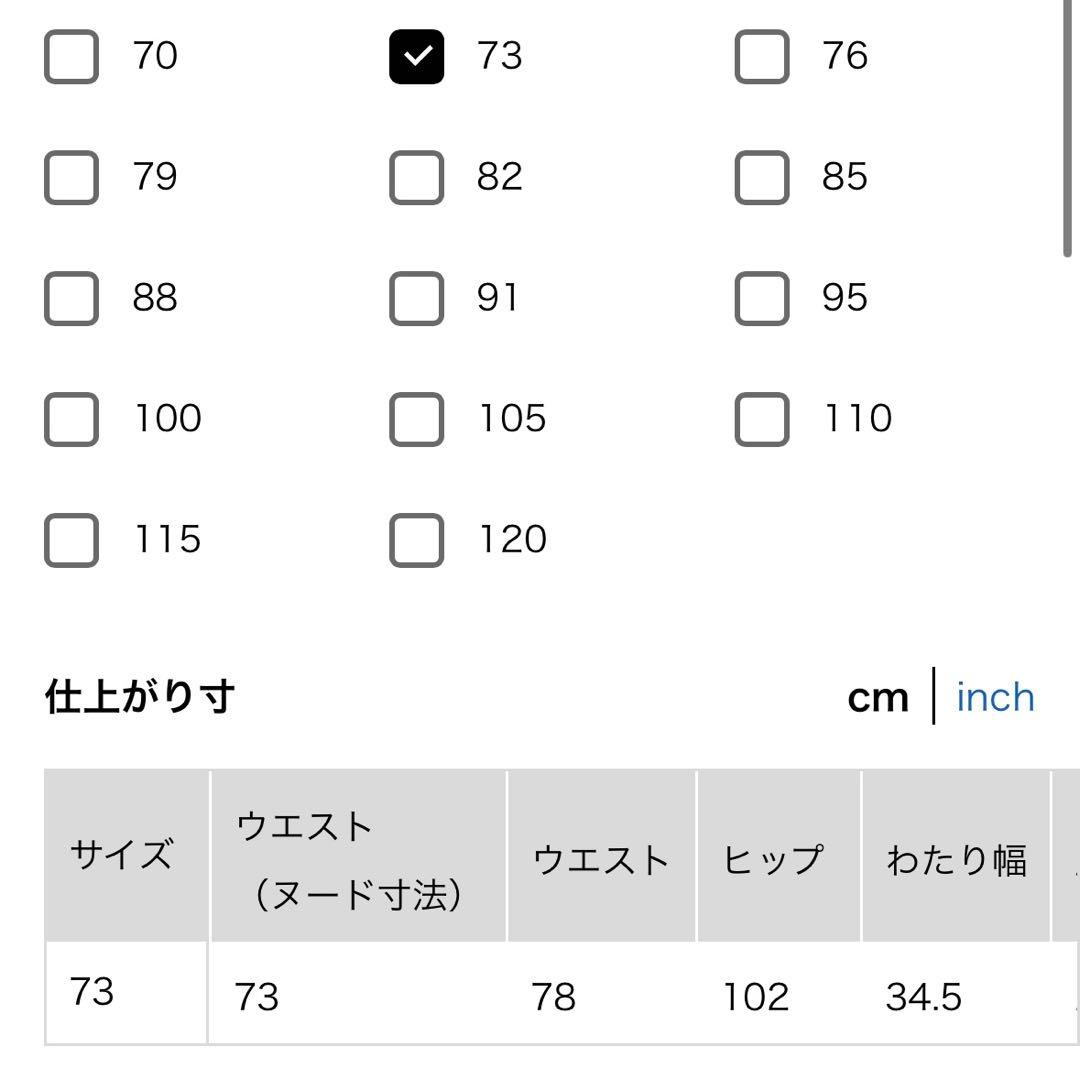Check the size 70 checkbox
The height and width of the screenshot is (1080, 1080).
coord(71,56)
